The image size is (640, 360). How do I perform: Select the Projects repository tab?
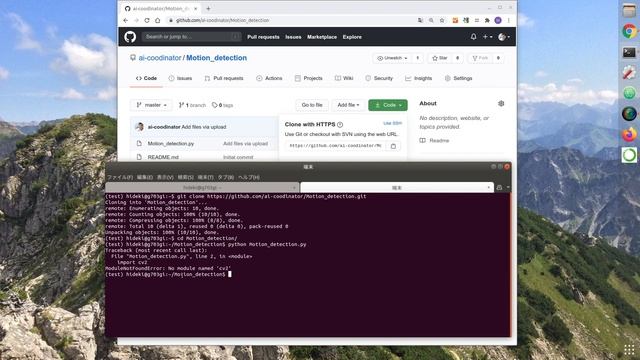coord(309,78)
